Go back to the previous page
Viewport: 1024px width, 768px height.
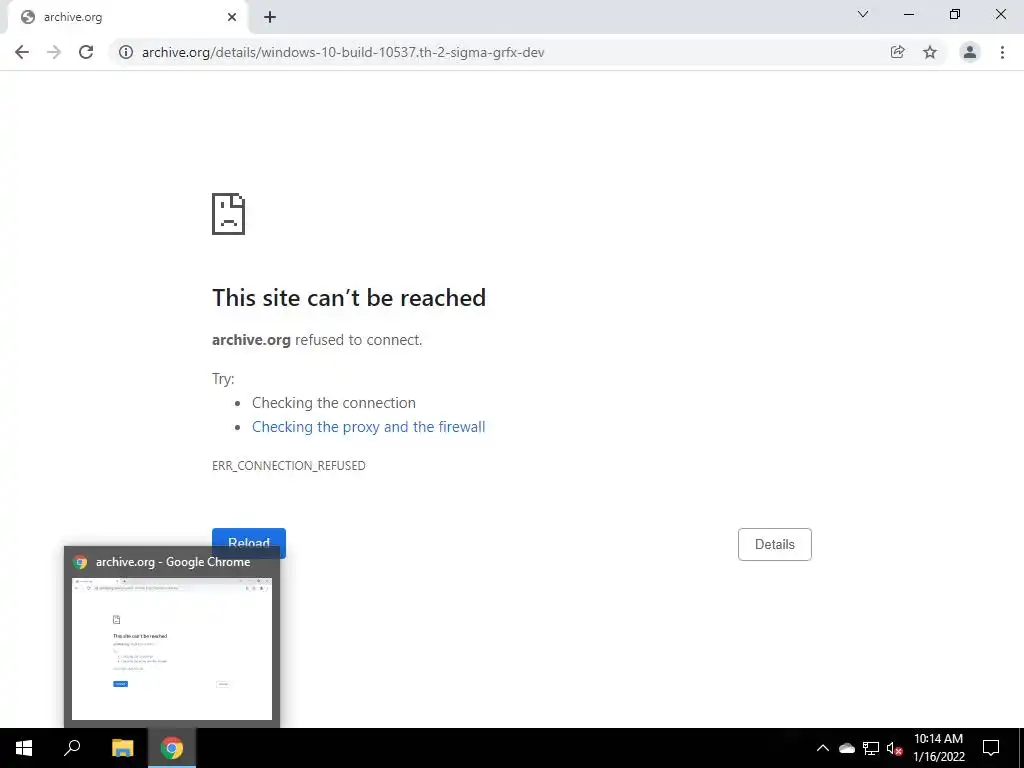tap(22, 52)
